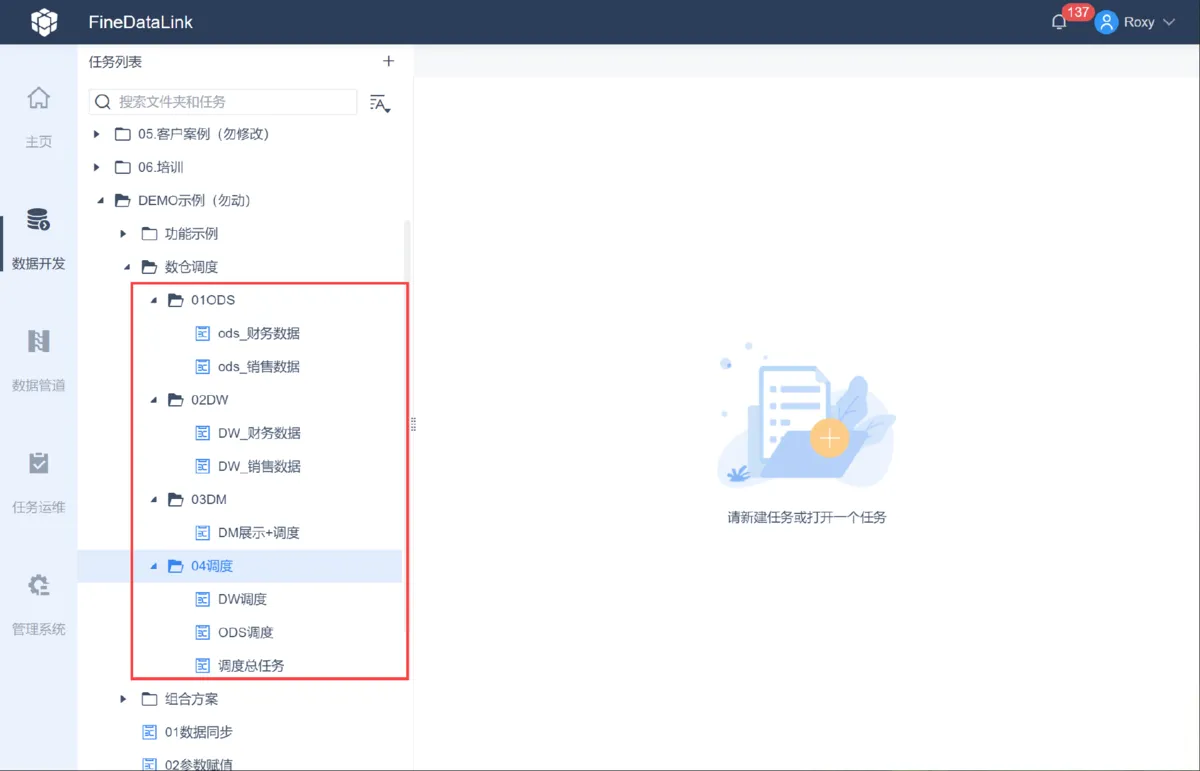Click the search magnifier icon

[x=103, y=102]
